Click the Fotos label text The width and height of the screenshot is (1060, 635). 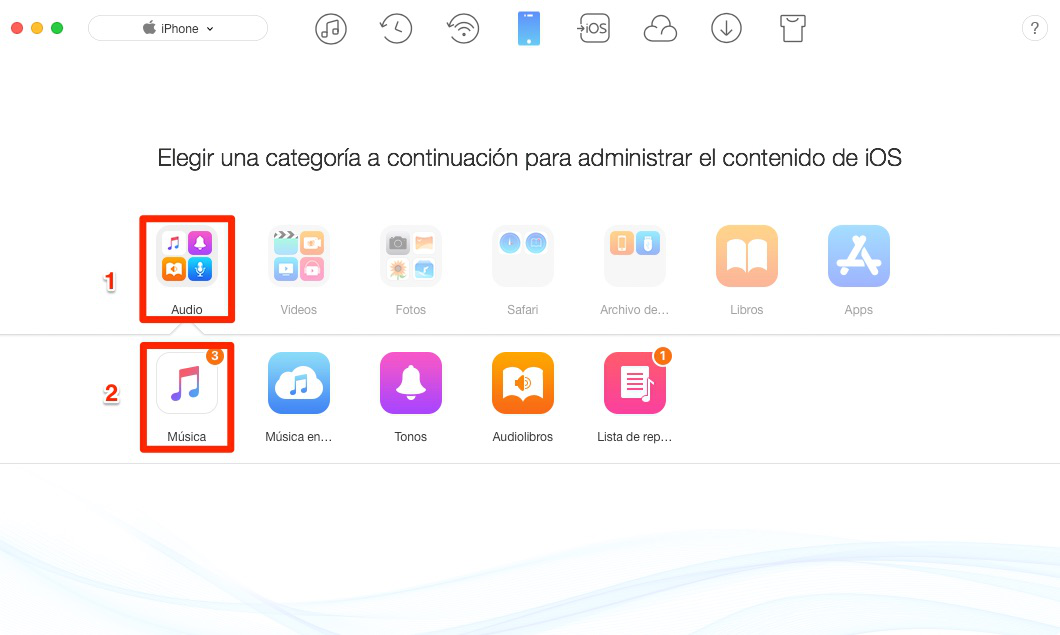pos(411,310)
